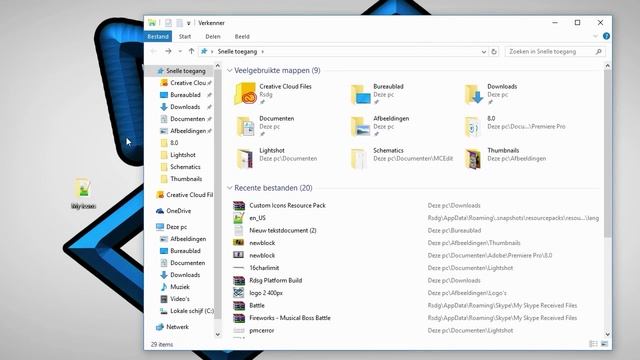Open recent locations dropdown arrow
This screenshot has height=360, width=640.
[x=180, y=51]
